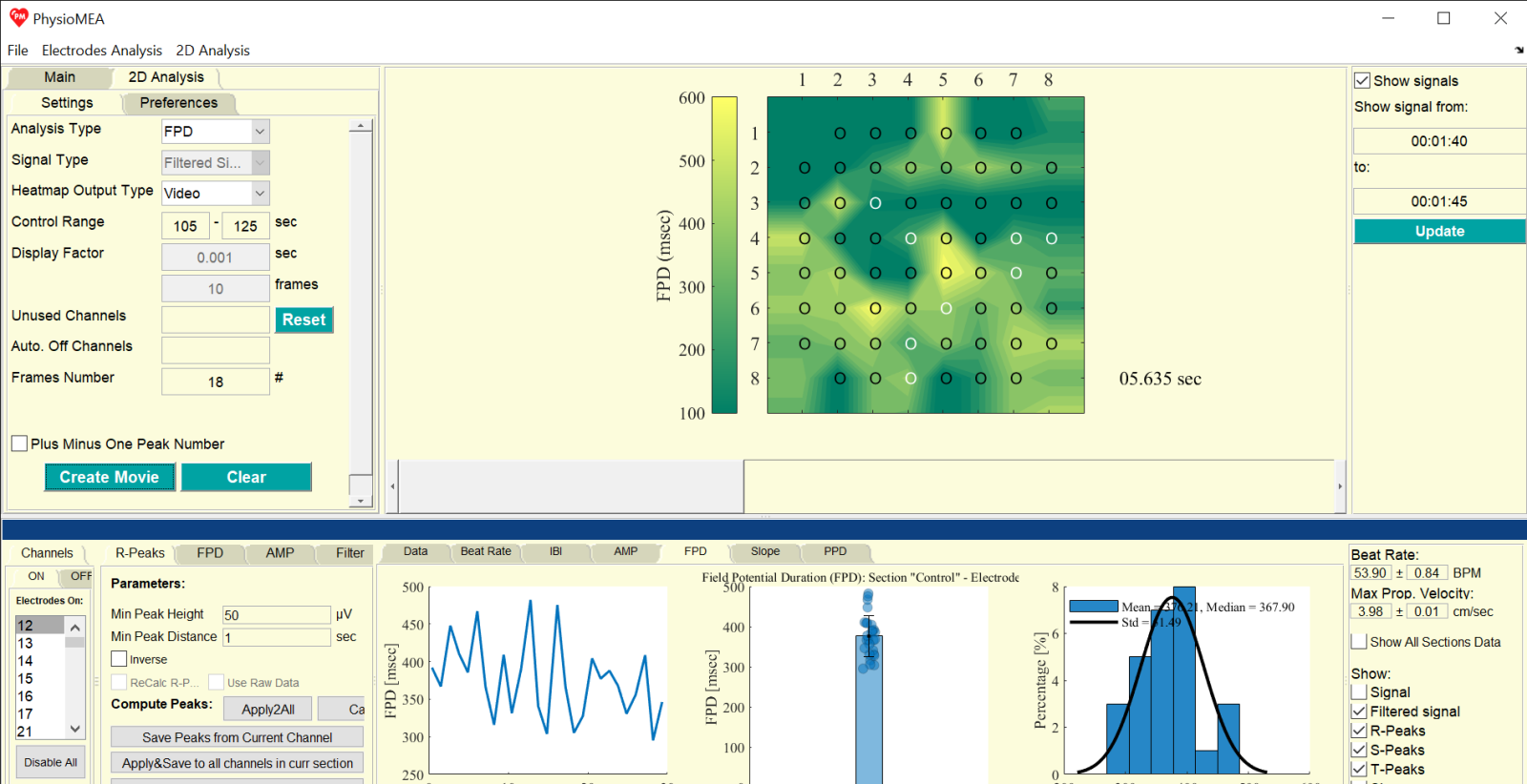
Task: Click the Frames Number input field
Action: (x=216, y=382)
